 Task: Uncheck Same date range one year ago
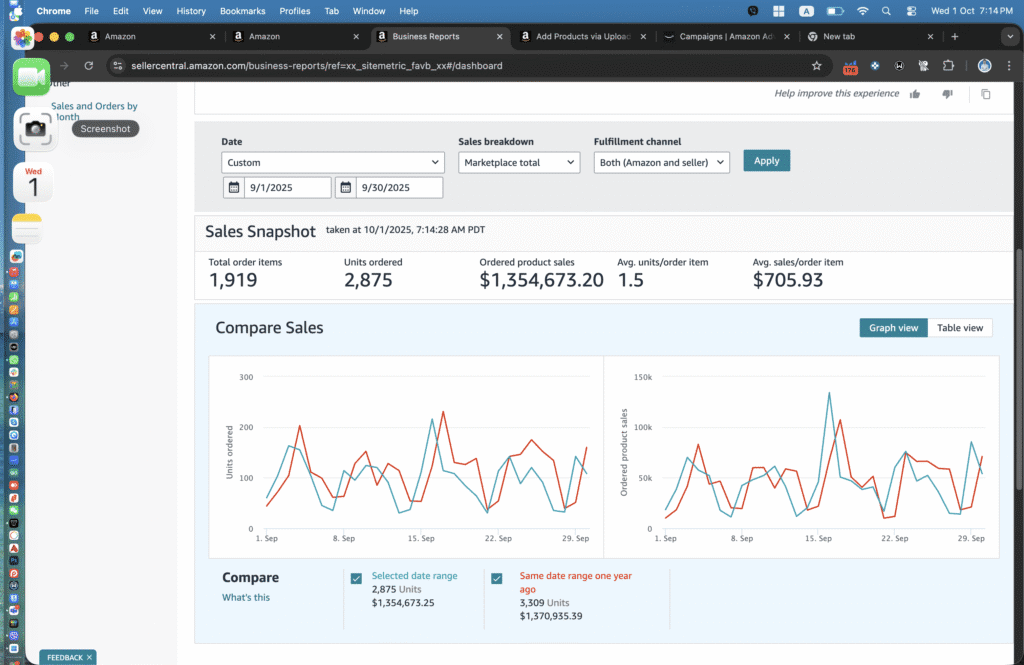tap(497, 578)
